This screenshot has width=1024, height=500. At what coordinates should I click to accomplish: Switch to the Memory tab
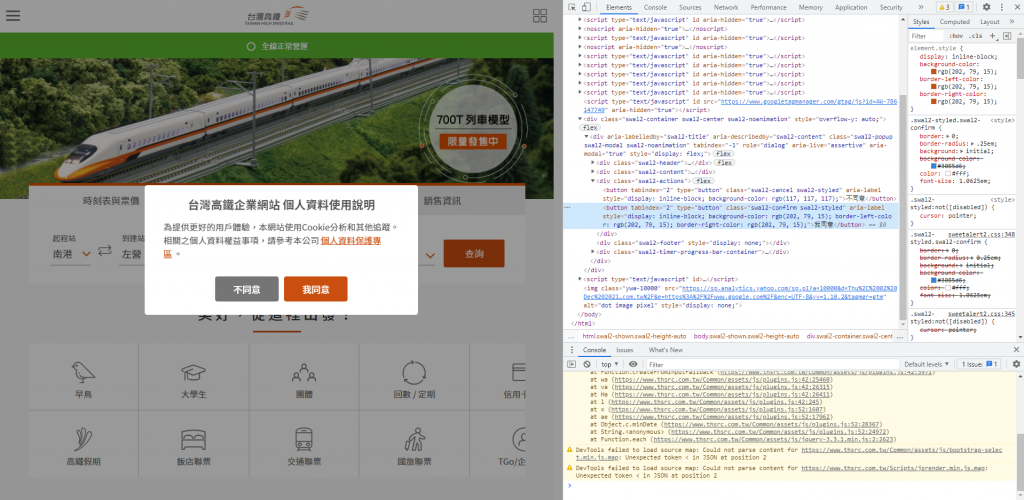click(x=810, y=7)
